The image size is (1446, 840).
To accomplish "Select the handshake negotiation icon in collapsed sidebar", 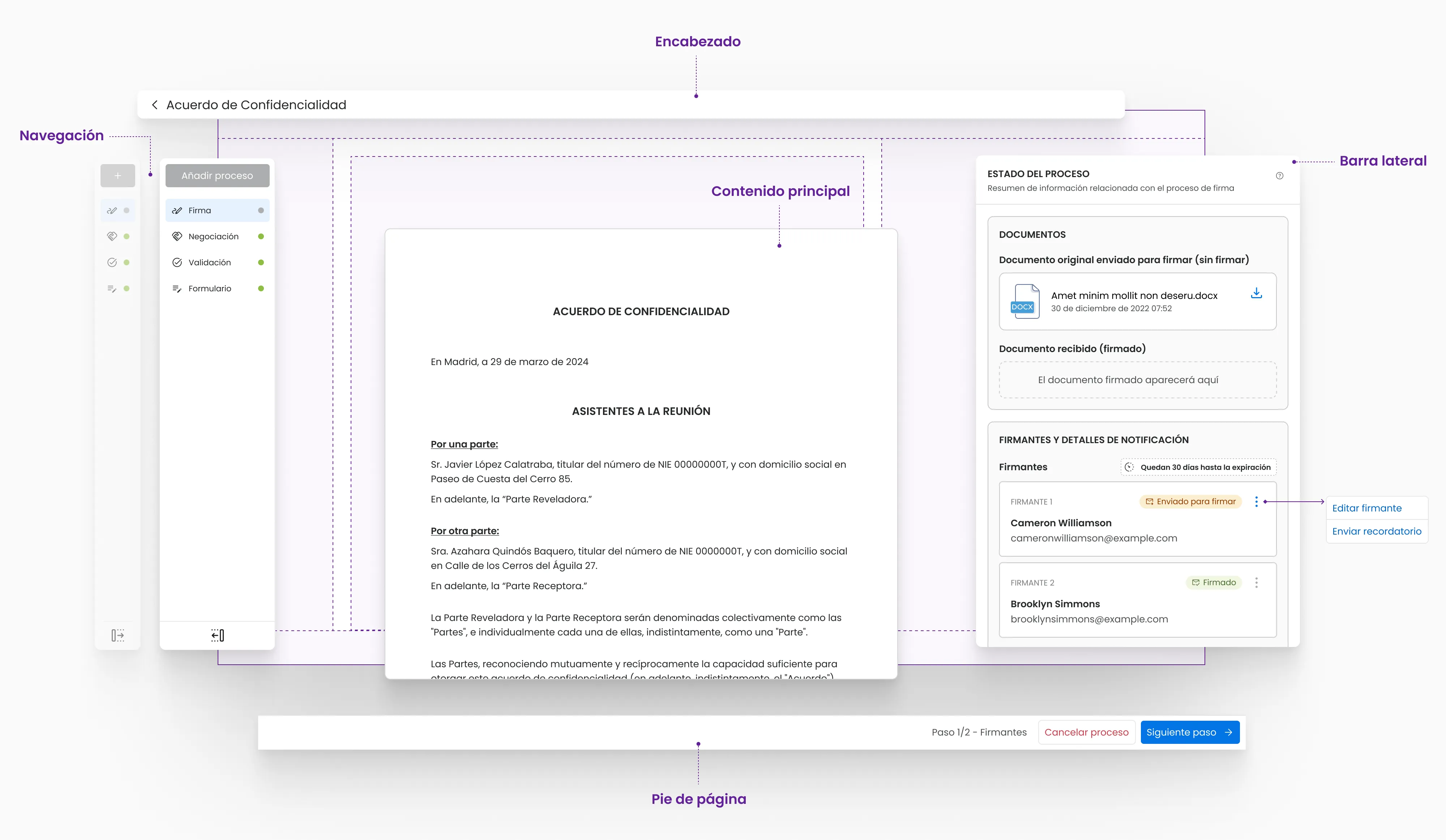I will coord(112,236).
